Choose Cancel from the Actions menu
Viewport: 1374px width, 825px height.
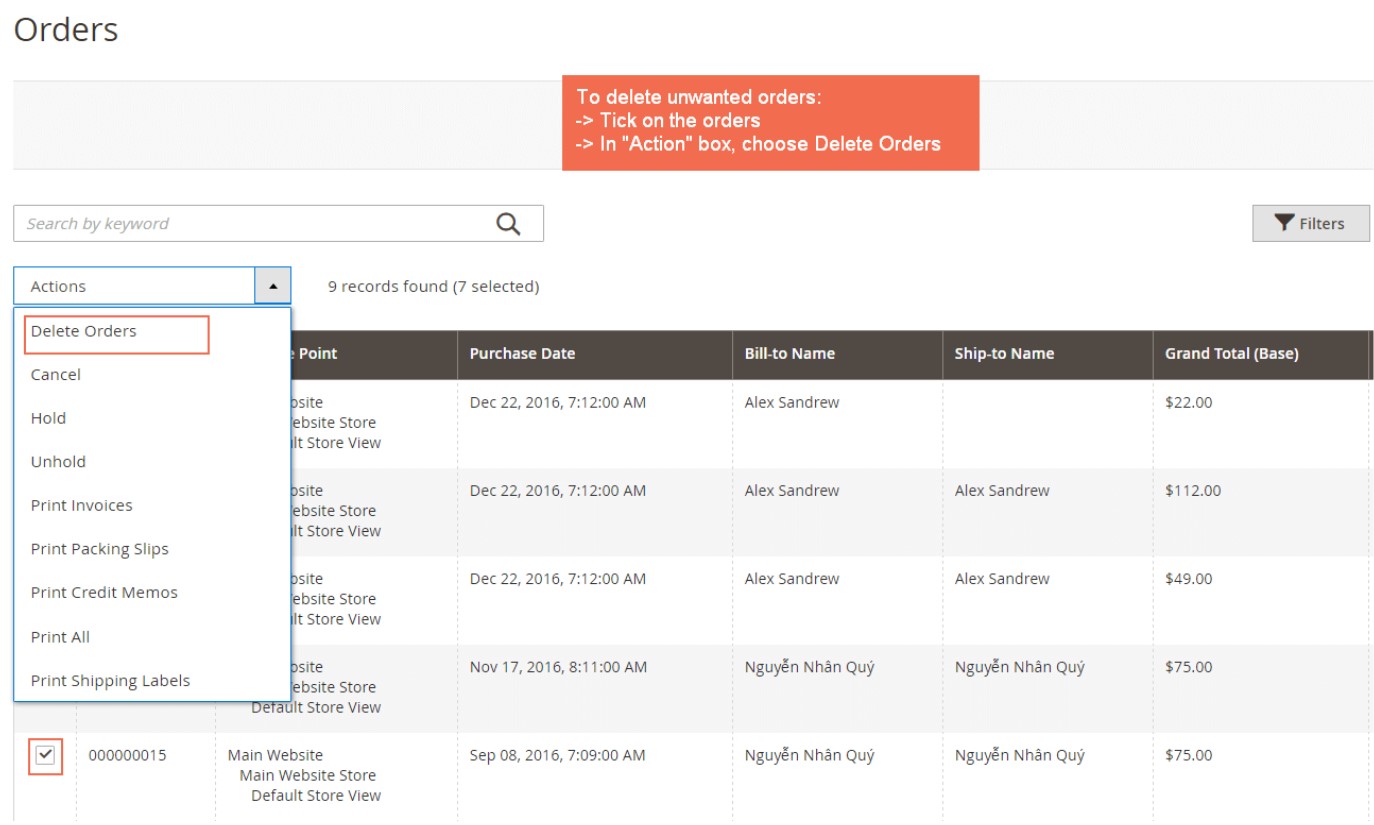[x=56, y=374]
